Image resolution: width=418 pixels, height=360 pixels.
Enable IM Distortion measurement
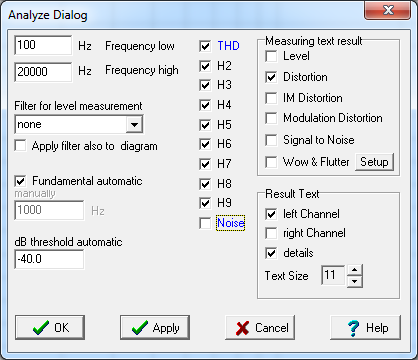pos(271,98)
